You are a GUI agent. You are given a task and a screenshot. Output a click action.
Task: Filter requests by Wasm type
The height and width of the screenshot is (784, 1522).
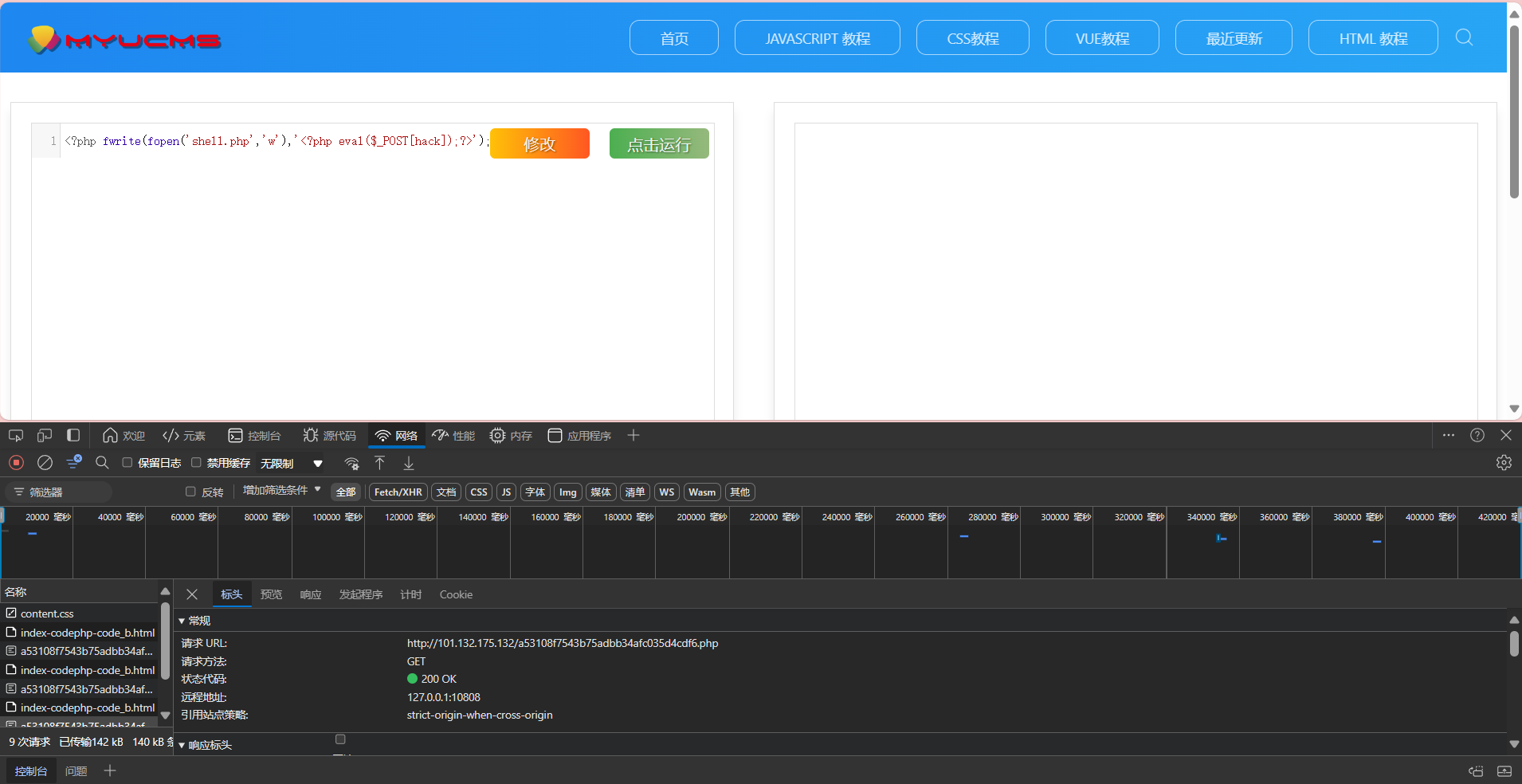pos(702,492)
